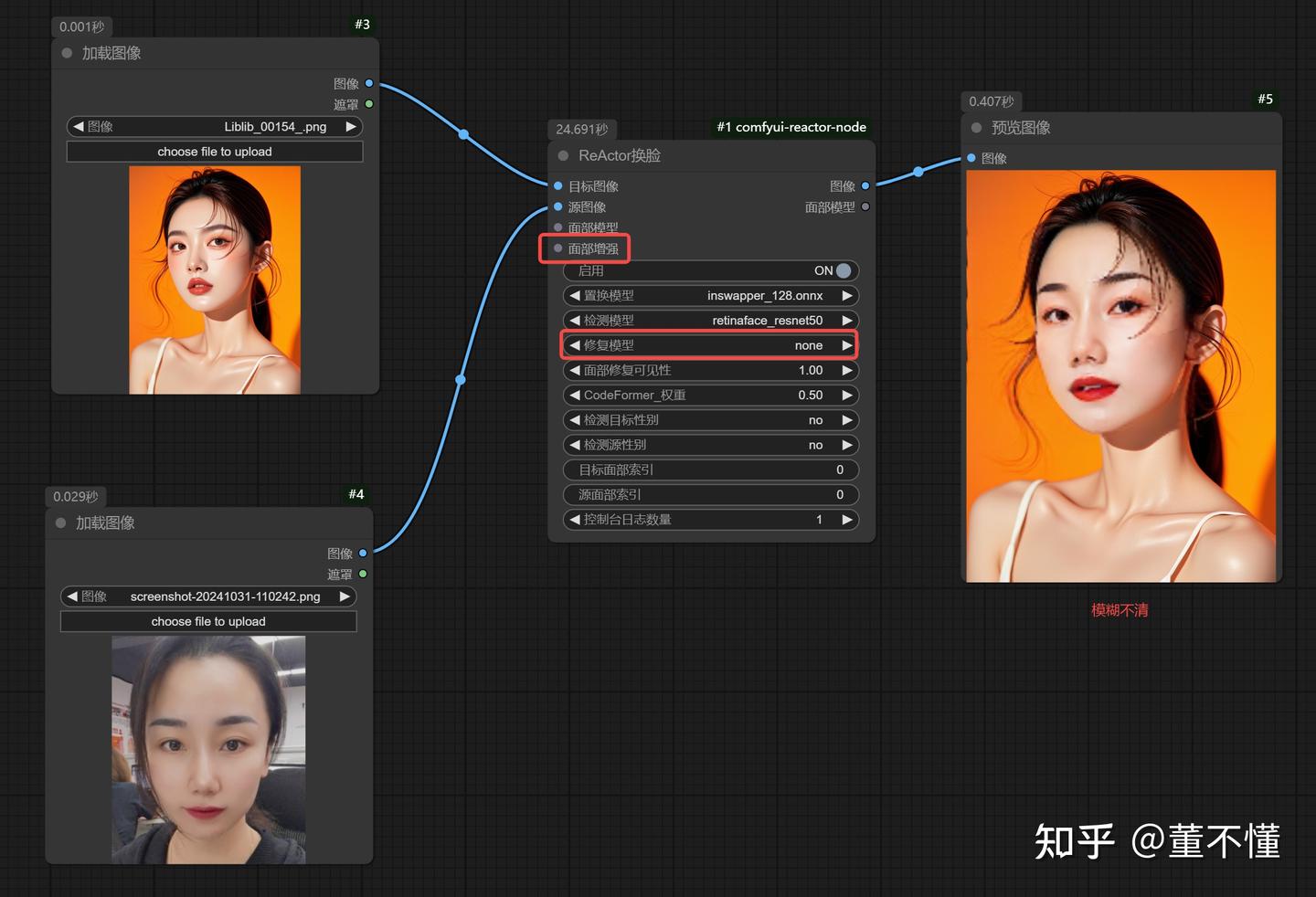Cycle 检测模型 backward with its left arrow
Image resolution: width=1316 pixels, height=897 pixels.
574,320
